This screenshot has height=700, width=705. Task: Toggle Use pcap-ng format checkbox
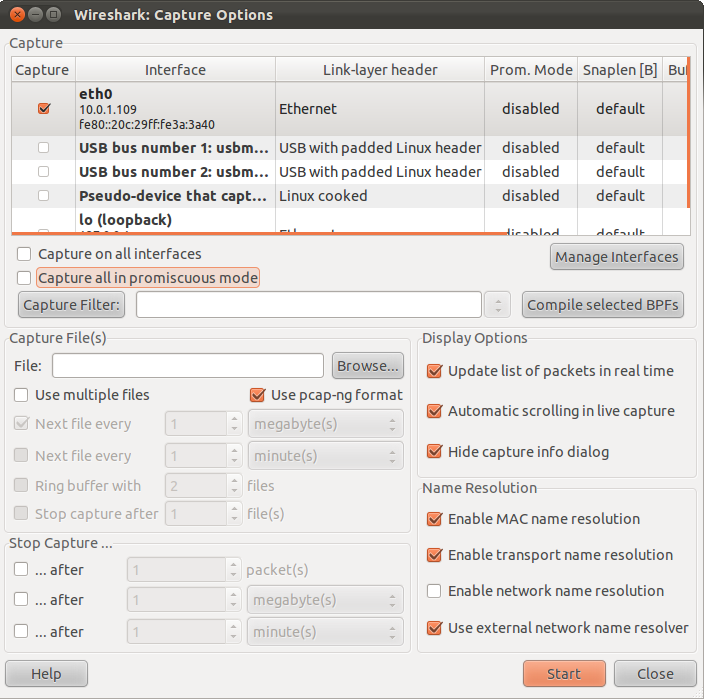click(x=257, y=395)
